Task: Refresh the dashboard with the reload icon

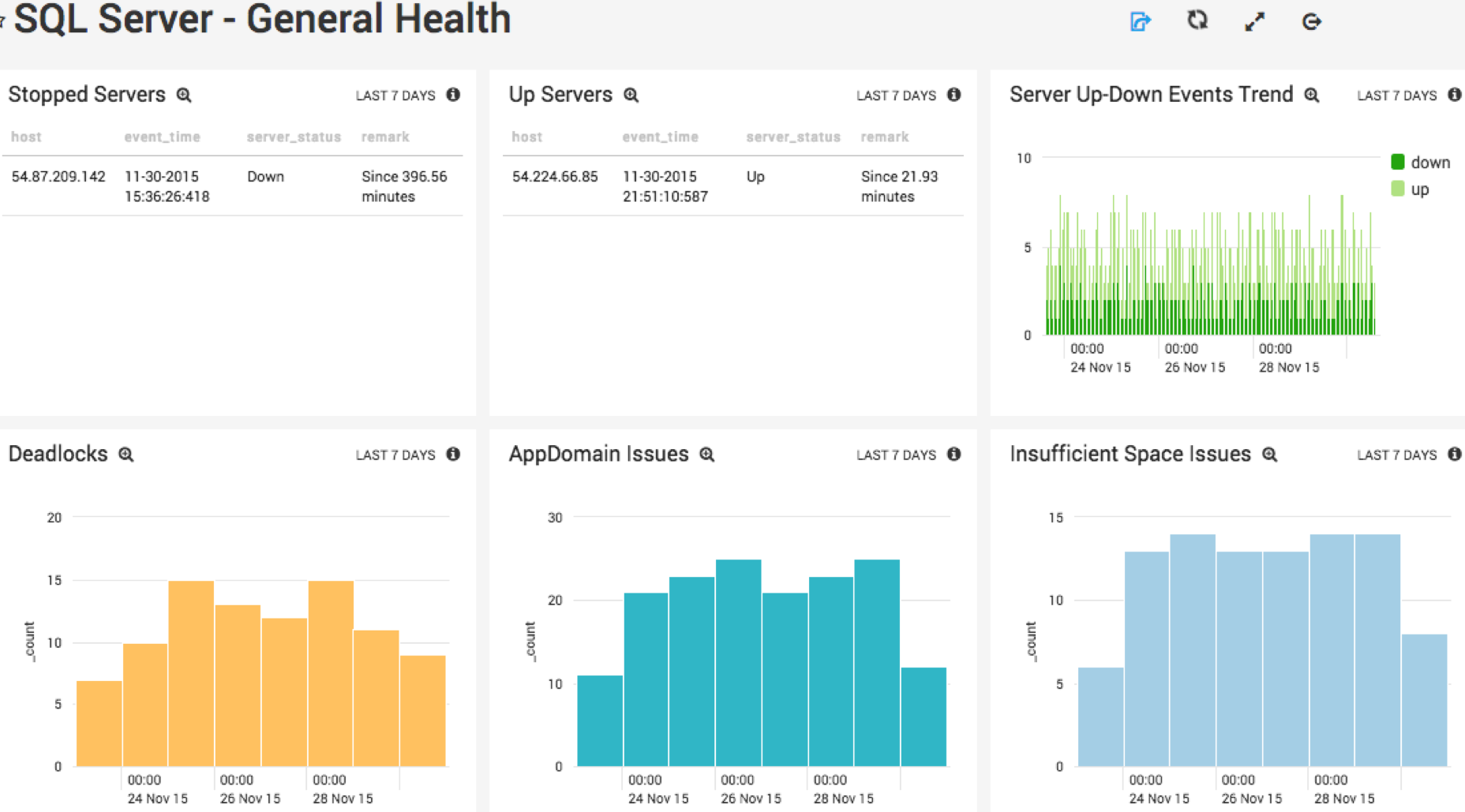Action: tap(1197, 21)
